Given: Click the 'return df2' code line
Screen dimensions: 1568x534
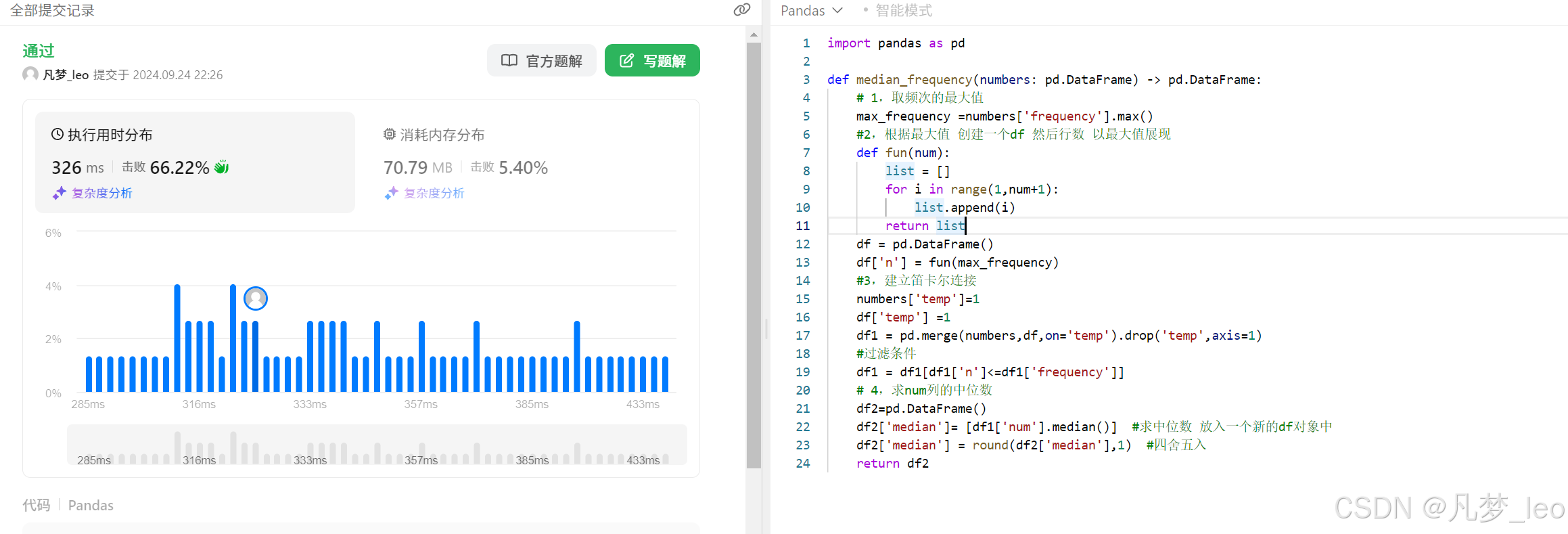Looking at the screenshot, I should [892, 463].
